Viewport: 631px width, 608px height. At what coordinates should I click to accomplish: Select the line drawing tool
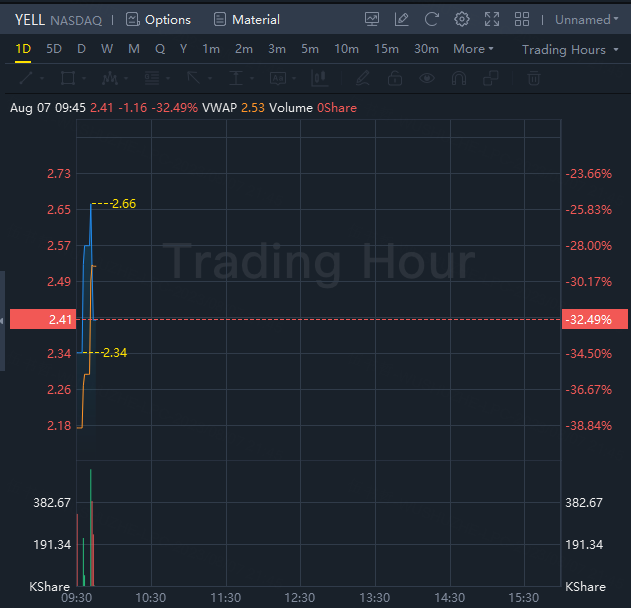click(x=26, y=78)
